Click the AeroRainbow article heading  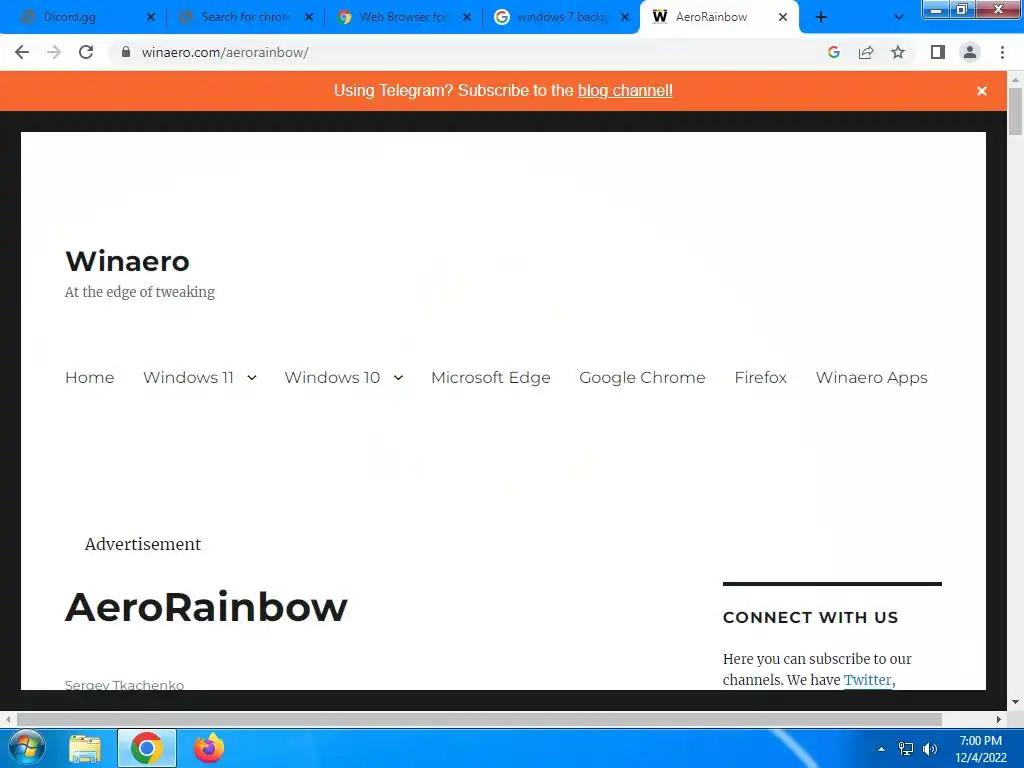(x=206, y=607)
